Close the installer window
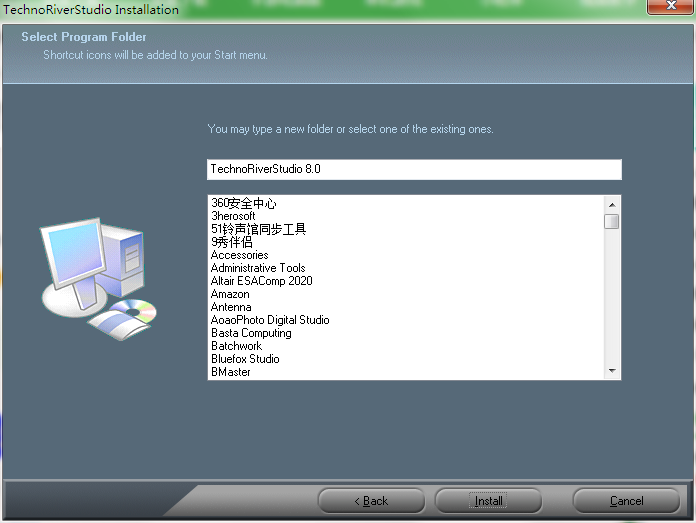Viewport: 696px width, 523px height. [671, 7]
